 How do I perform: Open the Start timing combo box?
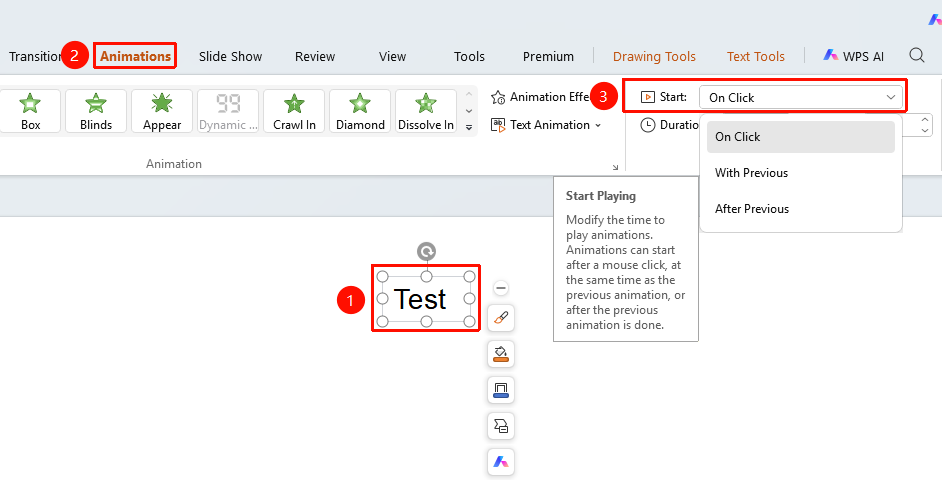(x=800, y=97)
